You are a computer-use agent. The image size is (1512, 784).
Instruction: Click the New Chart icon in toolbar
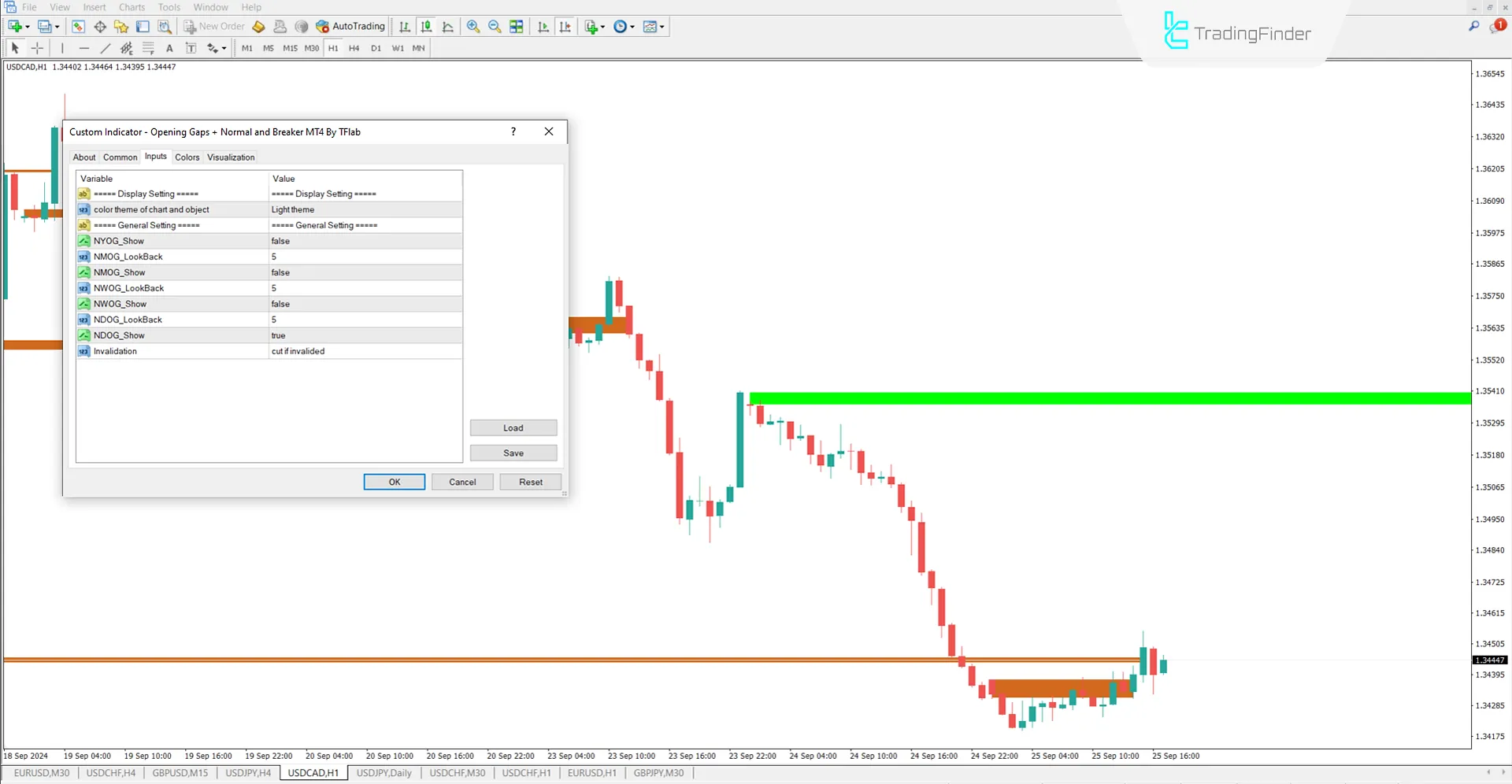coord(14,27)
